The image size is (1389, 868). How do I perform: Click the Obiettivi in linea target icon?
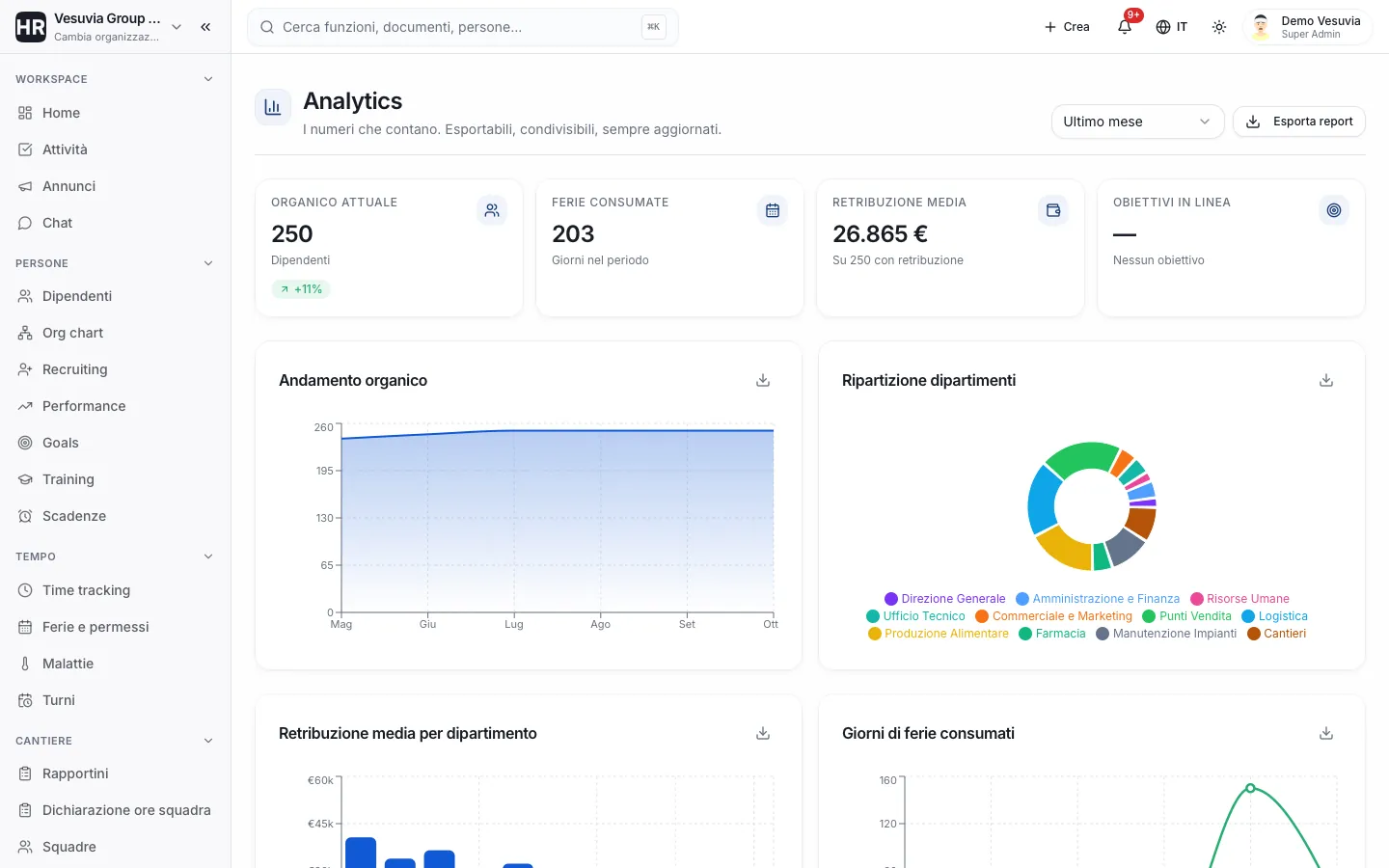[1334, 210]
